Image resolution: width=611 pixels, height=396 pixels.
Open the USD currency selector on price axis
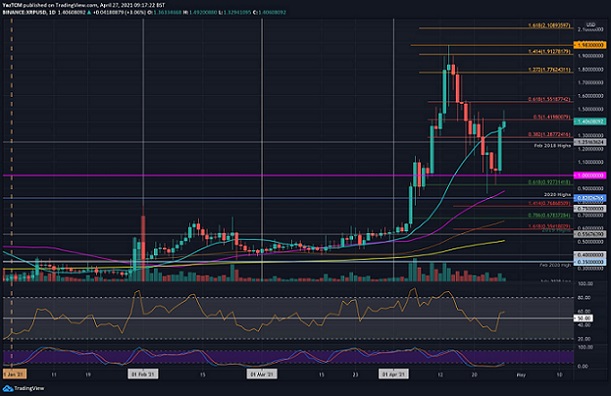click(591, 24)
